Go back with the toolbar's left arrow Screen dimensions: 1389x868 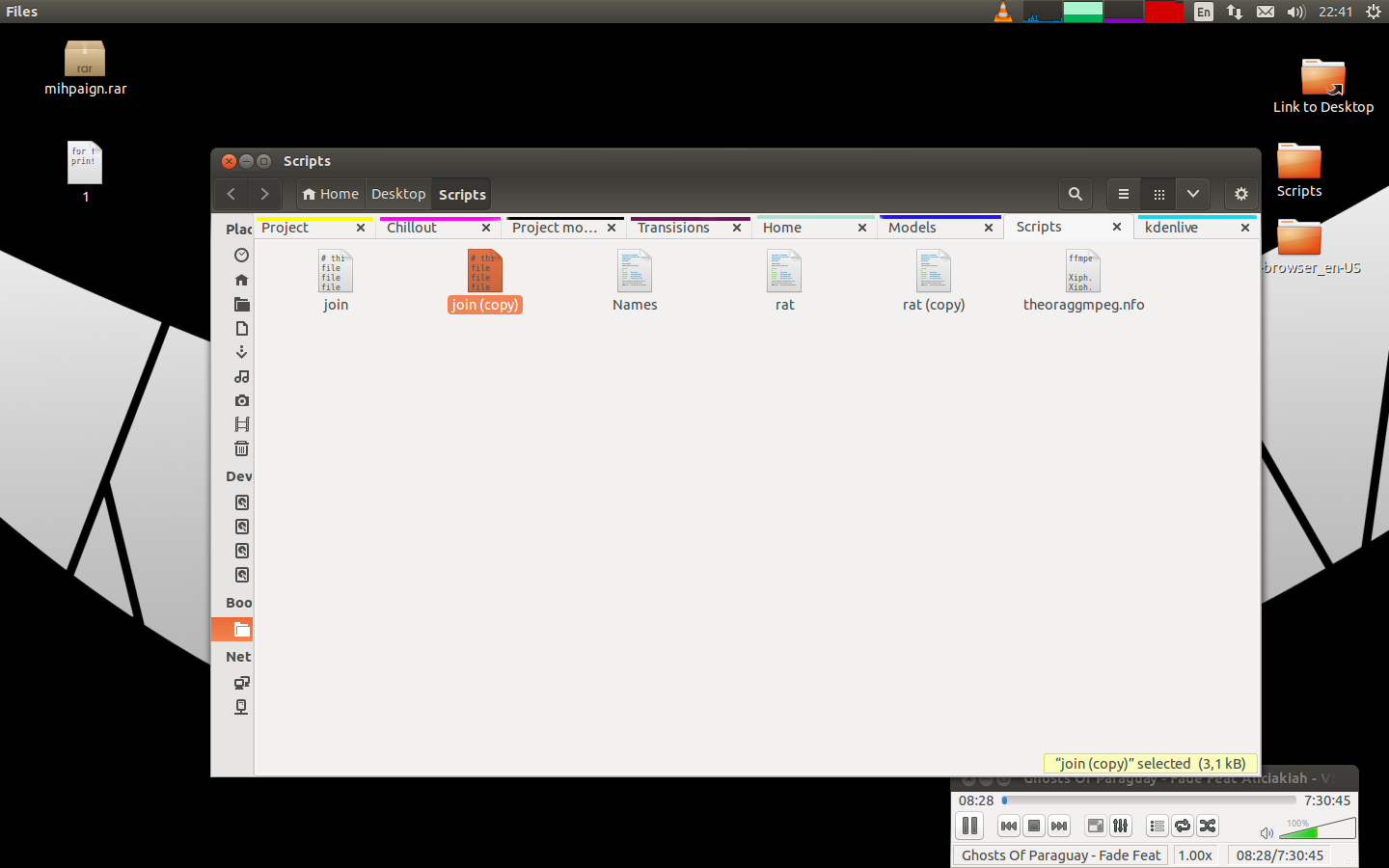(x=231, y=194)
